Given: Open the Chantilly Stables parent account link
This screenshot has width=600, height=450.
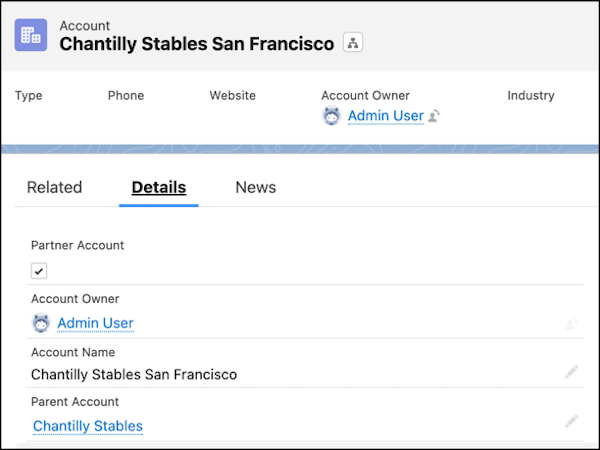Looking at the screenshot, I should [x=88, y=426].
